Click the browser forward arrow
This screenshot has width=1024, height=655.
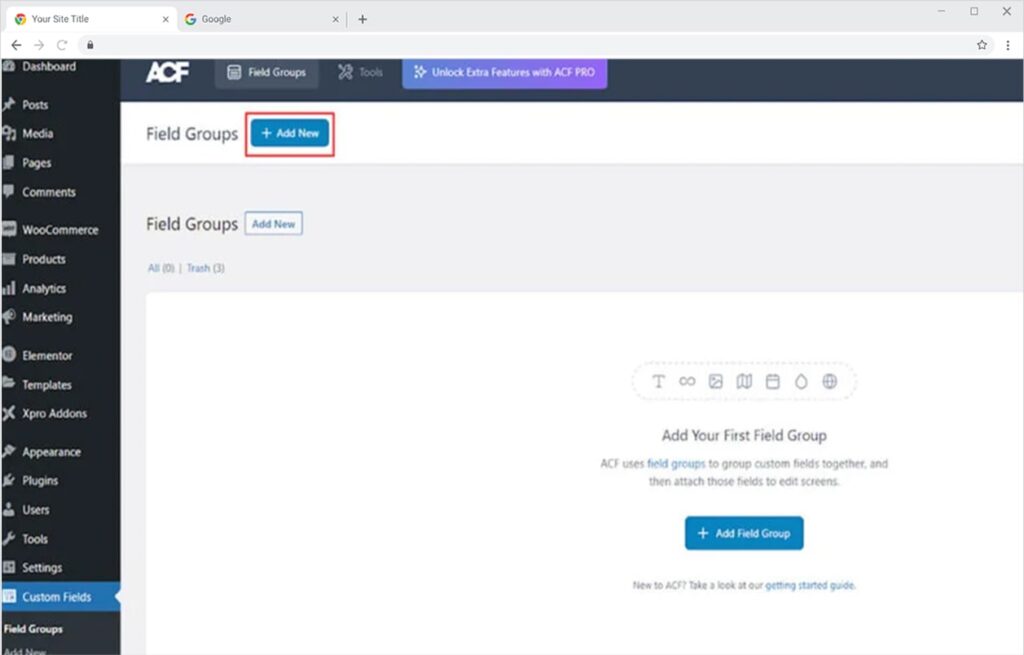pos(39,45)
